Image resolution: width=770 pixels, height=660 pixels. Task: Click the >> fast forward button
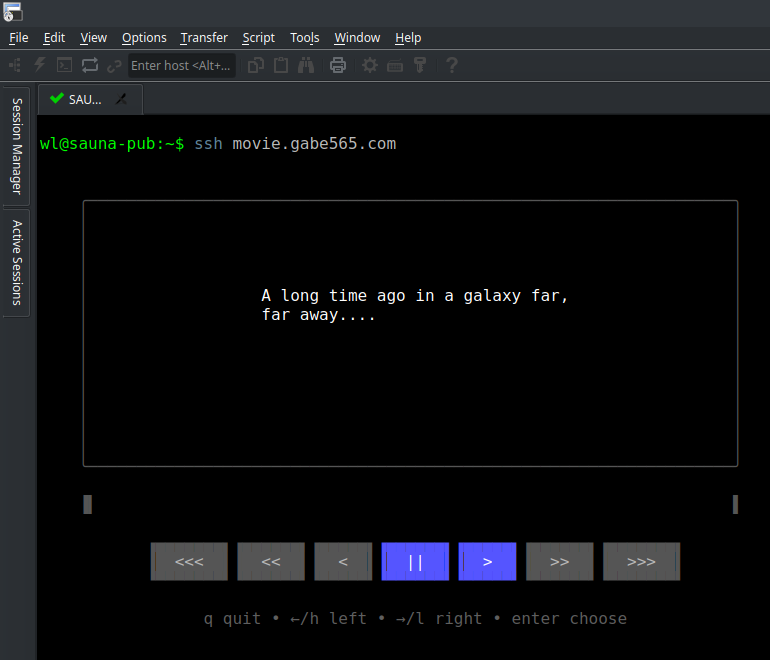[x=560, y=561]
